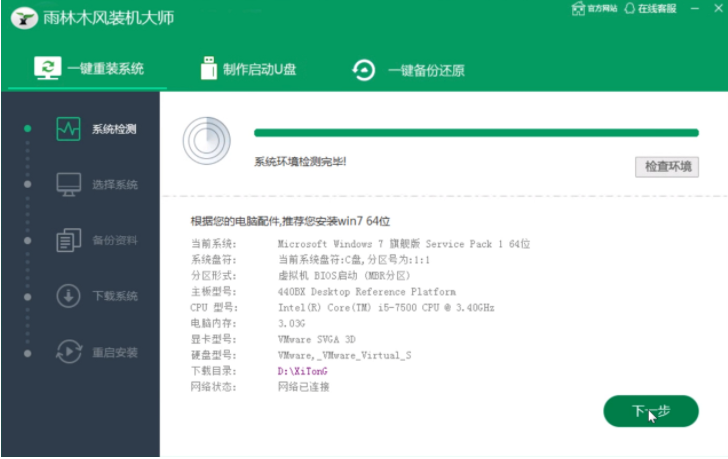
Task: Click the VMware,_VMware_Virtual_S disk value
Action: coord(344,356)
